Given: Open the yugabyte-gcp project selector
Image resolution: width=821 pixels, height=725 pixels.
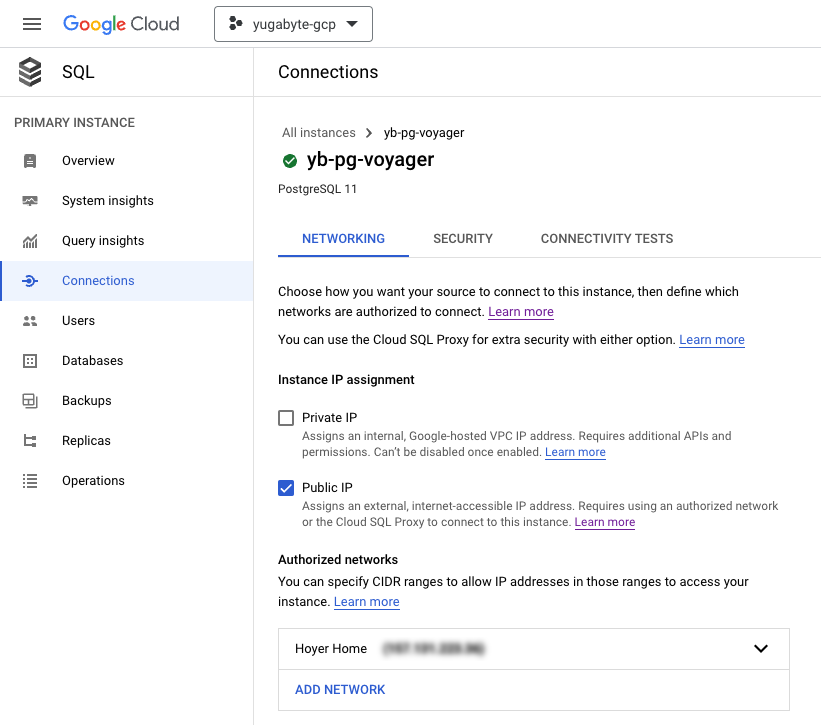Looking at the screenshot, I should coord(293,23).
